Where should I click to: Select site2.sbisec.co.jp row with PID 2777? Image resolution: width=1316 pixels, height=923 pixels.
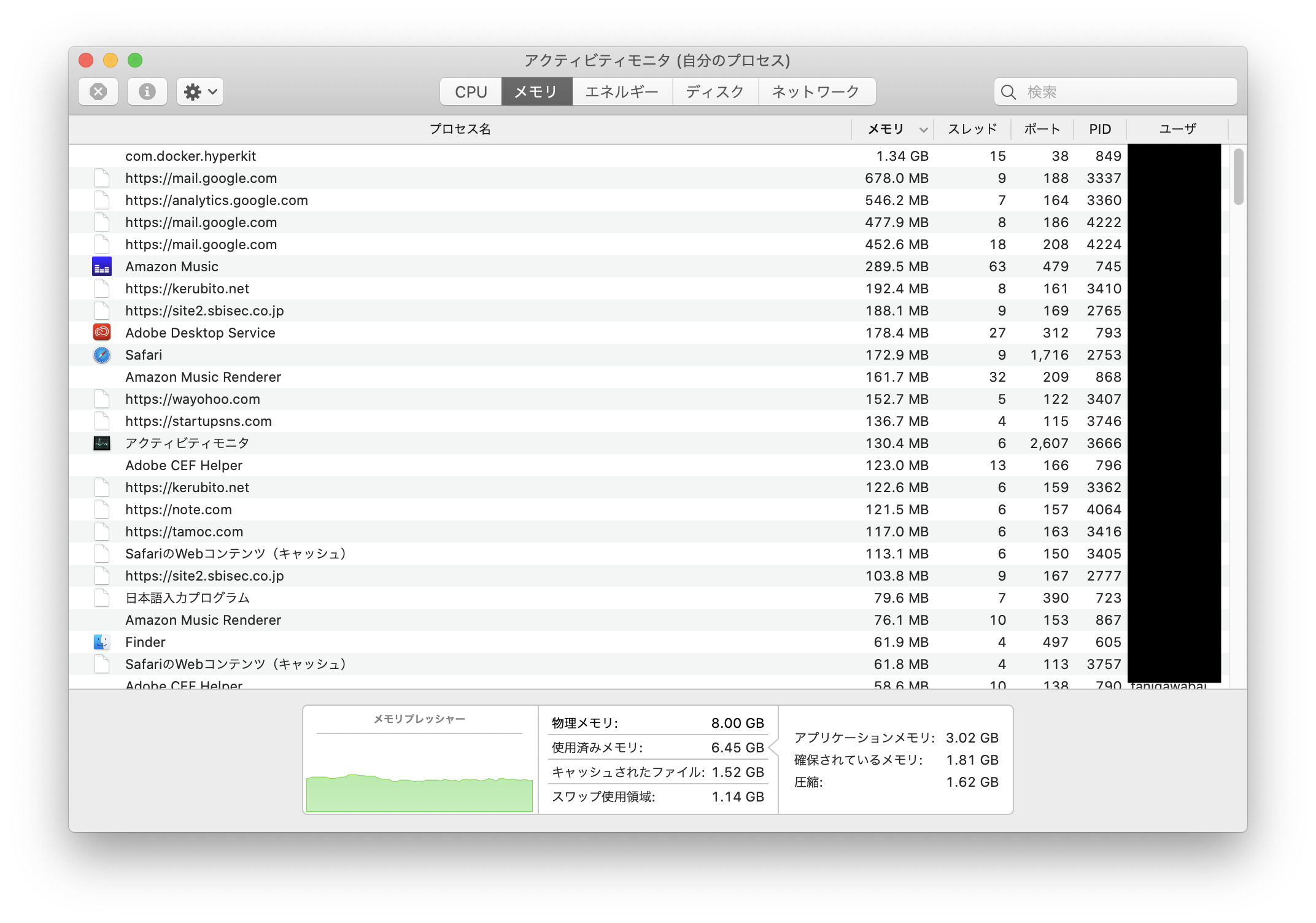click(649, 576)
